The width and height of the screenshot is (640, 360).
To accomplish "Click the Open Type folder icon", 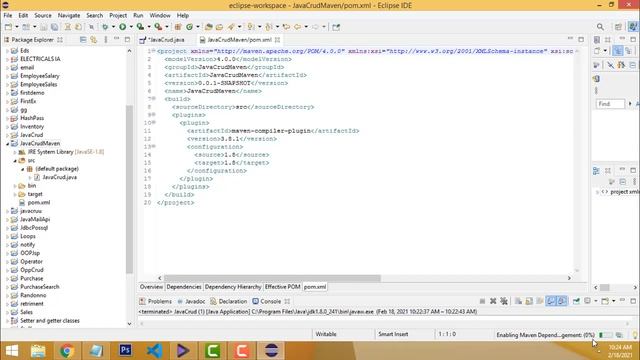I will [209, 27].
